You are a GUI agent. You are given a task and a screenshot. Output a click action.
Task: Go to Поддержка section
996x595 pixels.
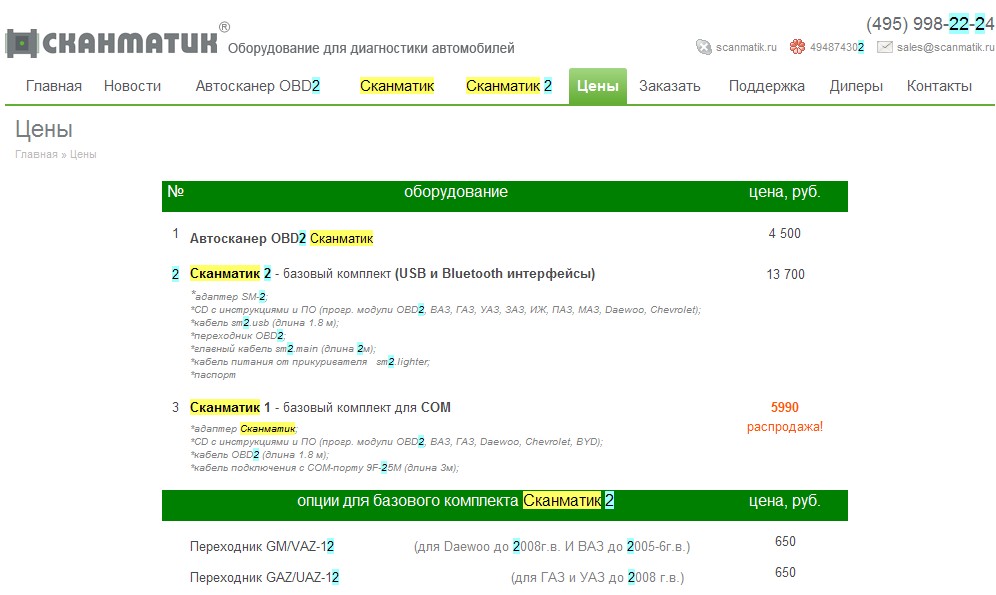pyautogui.click(x=767, y=86)
